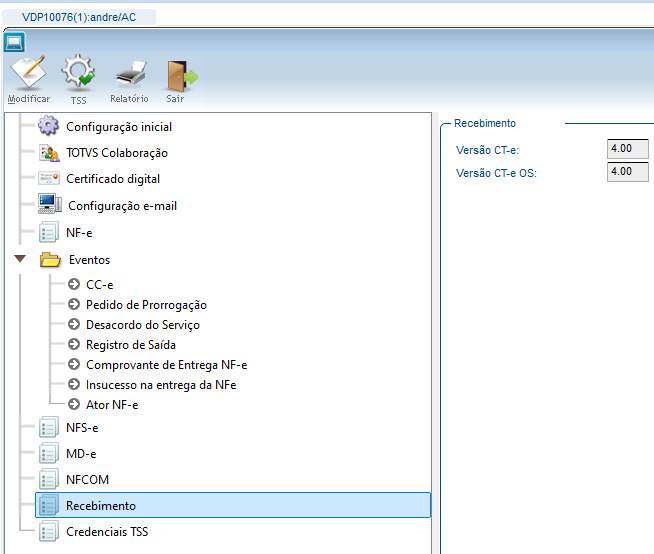The width and height of the screenshot is (654, 554).
Task: Select the Recebimento tree label
Action: click(x=101, y=506)
